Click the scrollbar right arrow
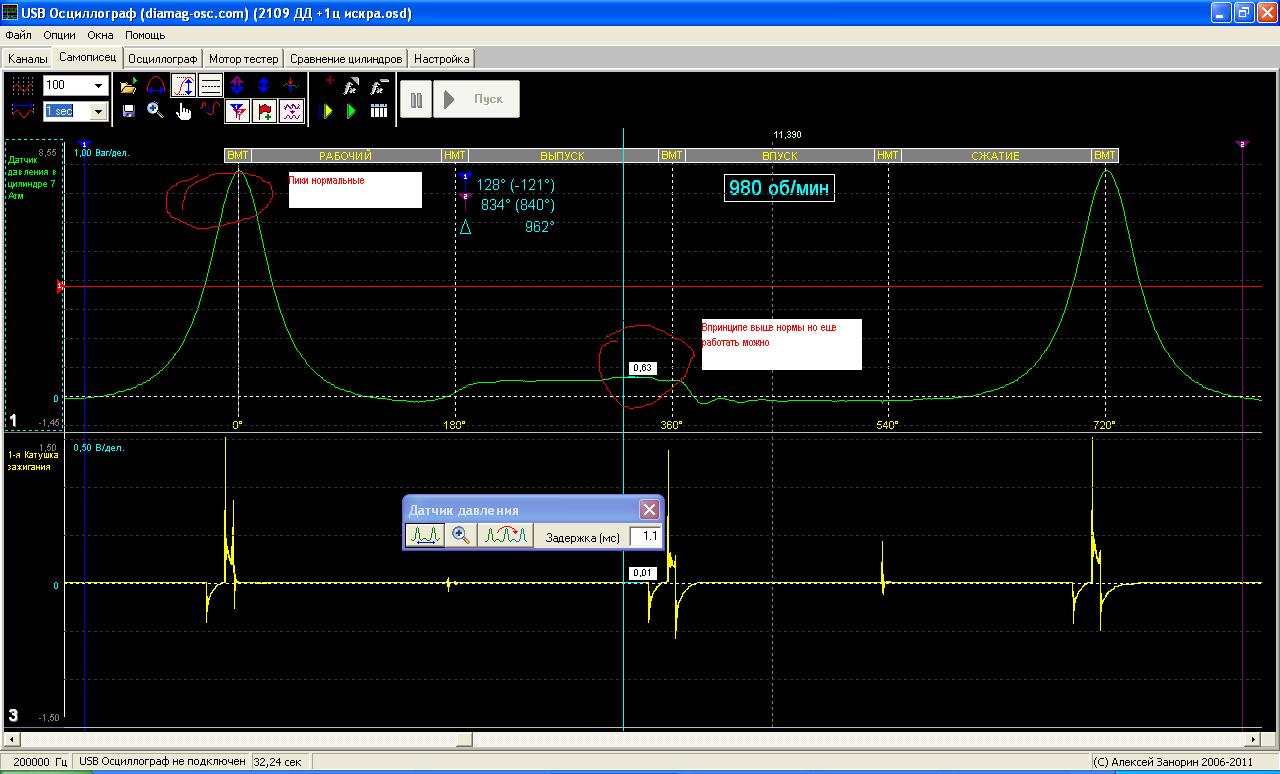 click(x=1254, y=740)
